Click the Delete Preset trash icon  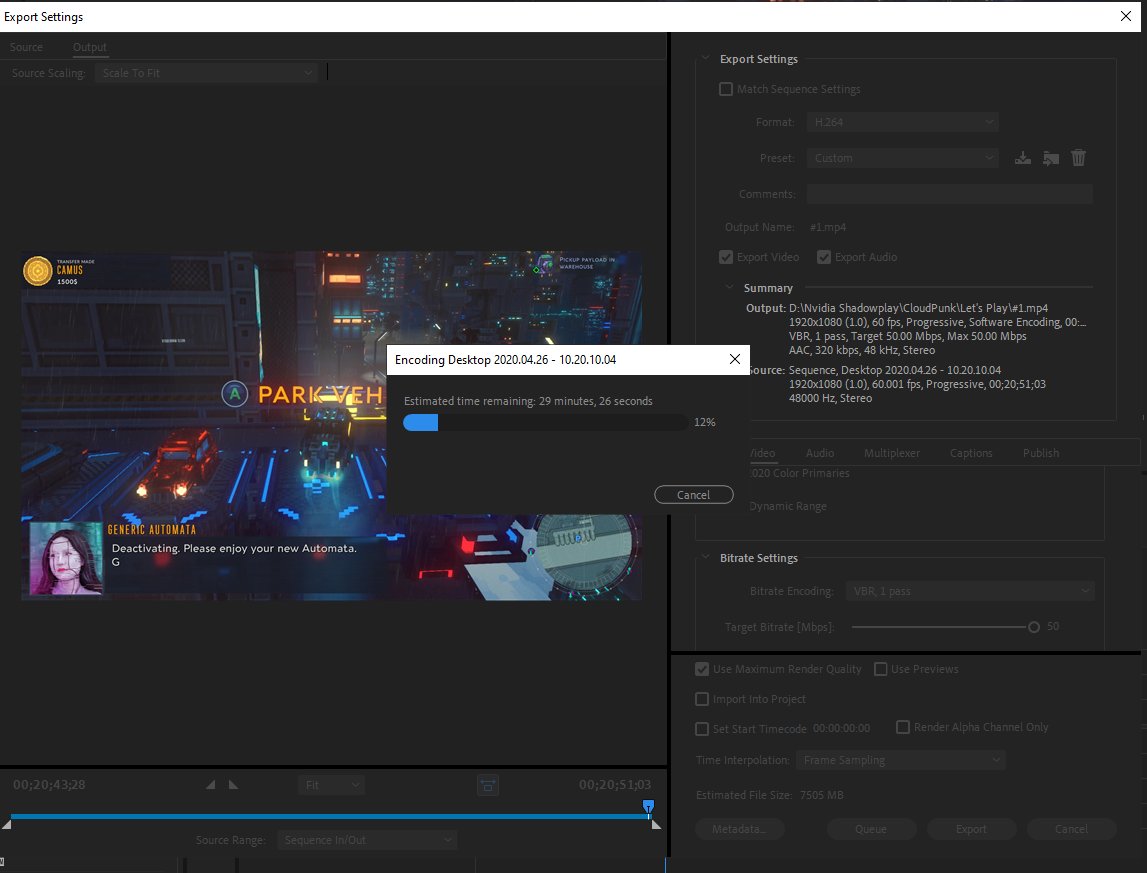point(1078,158)
